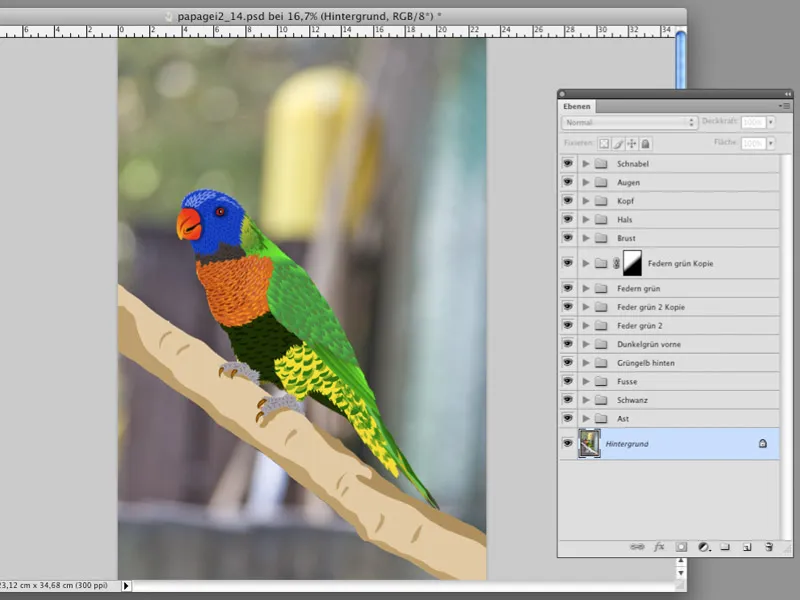Lock position with the move icon
Image resolution: width=800 pixels, height=600 pixels.
[x=632, y=143]
